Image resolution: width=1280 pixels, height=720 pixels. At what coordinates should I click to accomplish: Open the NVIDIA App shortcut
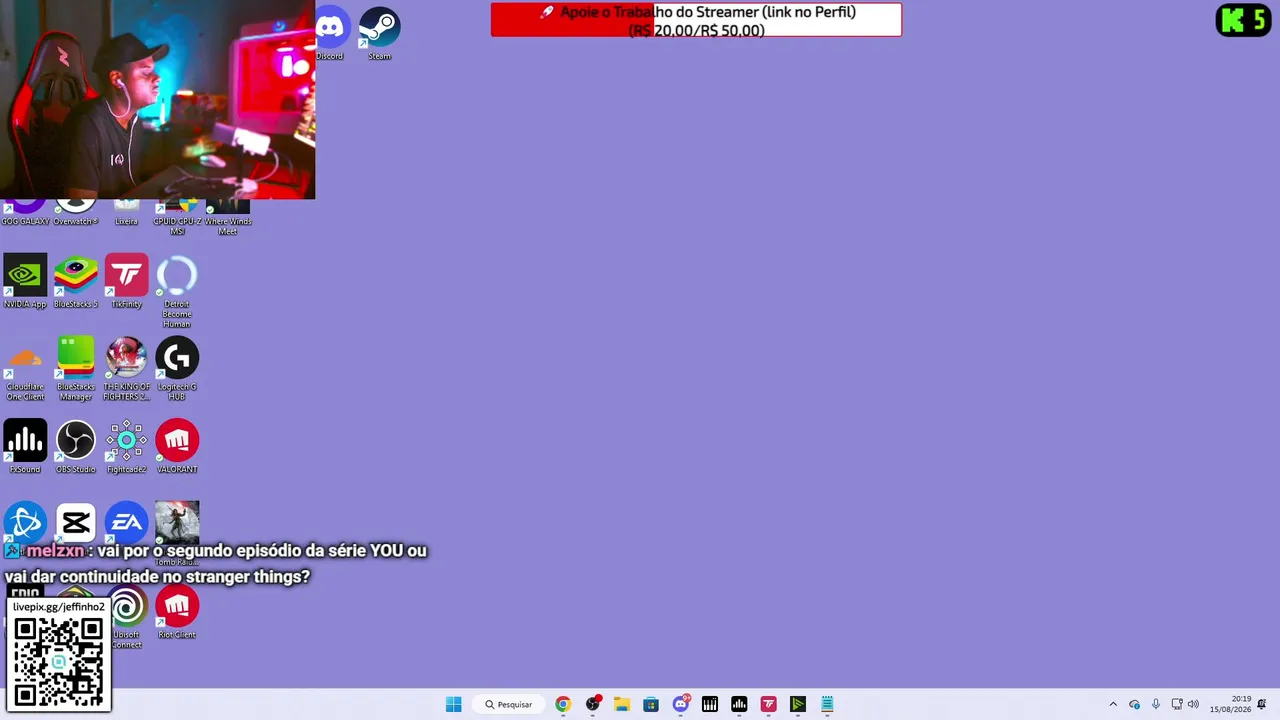[x=25, y=275]
